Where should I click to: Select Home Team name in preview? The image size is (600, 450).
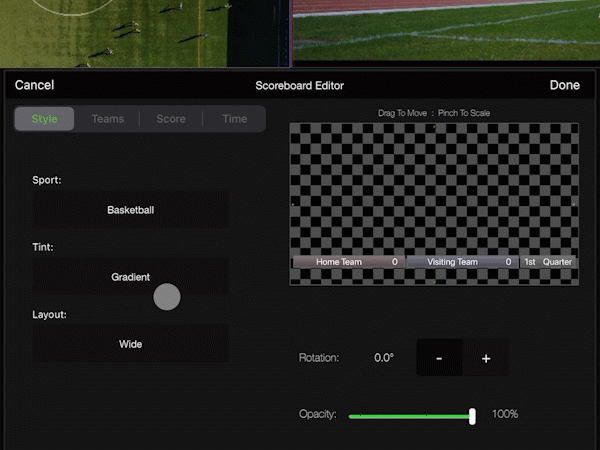pyautogui.click(x=339, y=262)
